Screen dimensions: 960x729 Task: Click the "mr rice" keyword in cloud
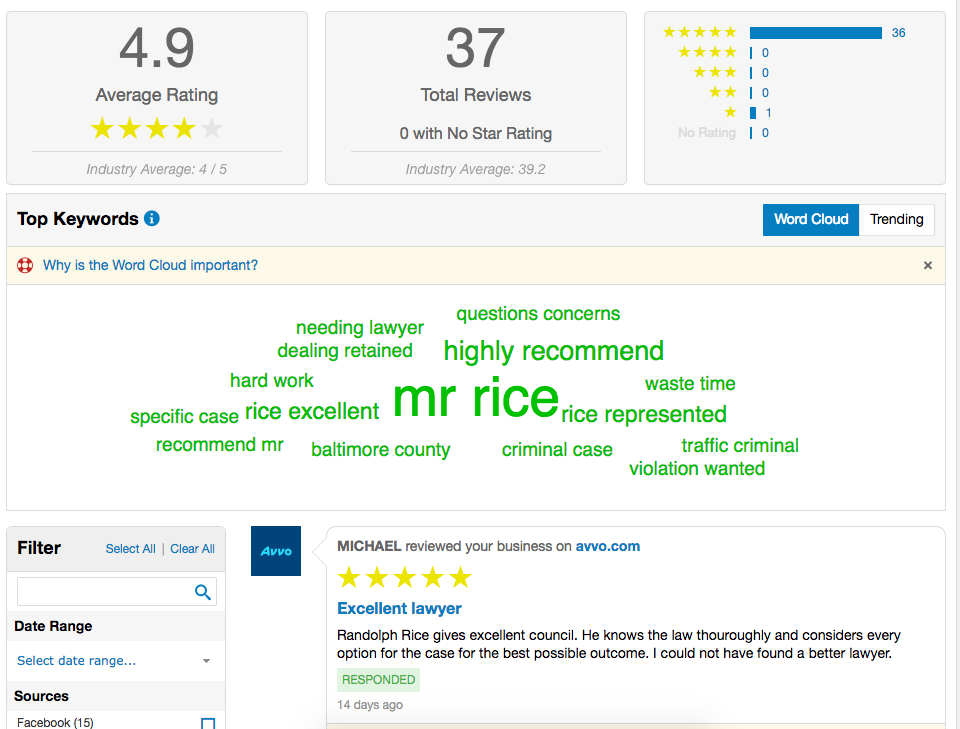point(476,398)
